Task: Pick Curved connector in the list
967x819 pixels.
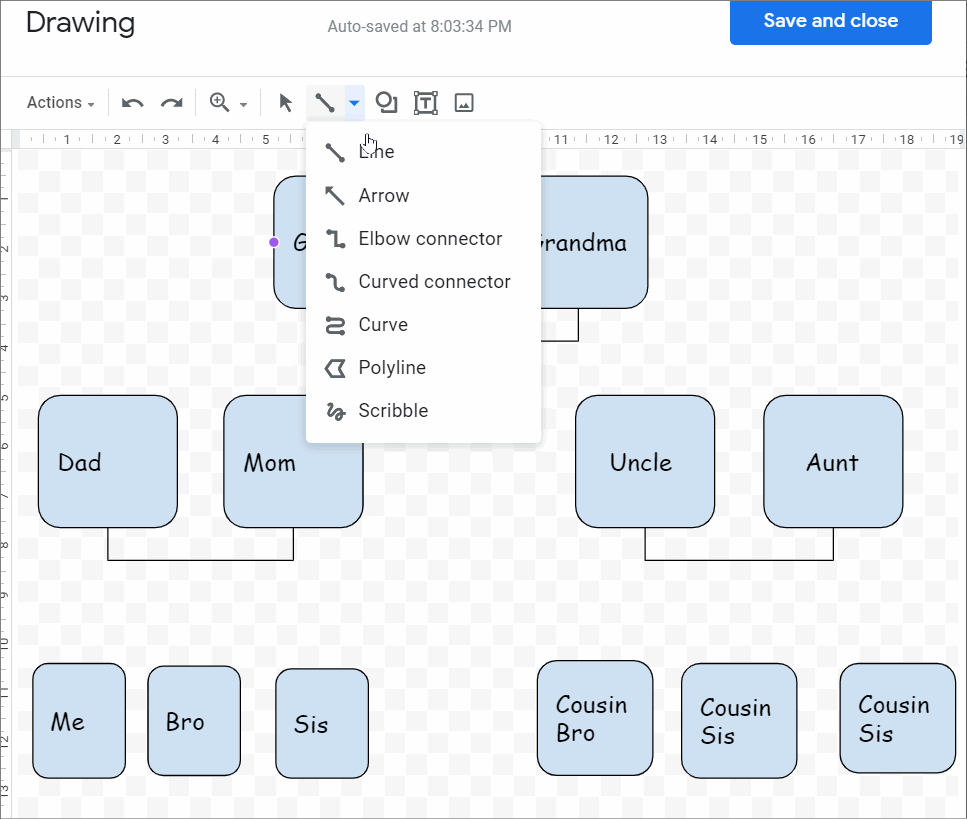Action: pos(434,281)
